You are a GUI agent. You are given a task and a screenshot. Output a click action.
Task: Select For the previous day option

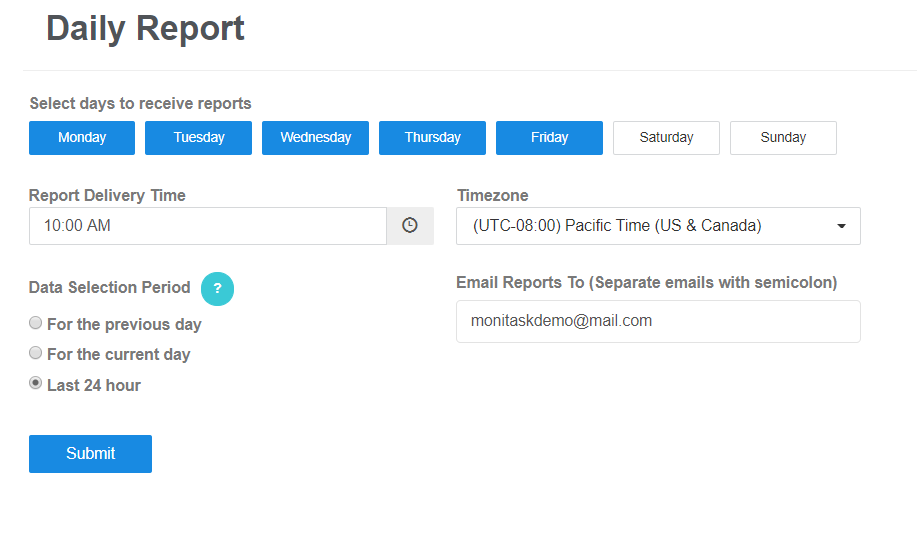pyautogui.click(x=36, y=323)
